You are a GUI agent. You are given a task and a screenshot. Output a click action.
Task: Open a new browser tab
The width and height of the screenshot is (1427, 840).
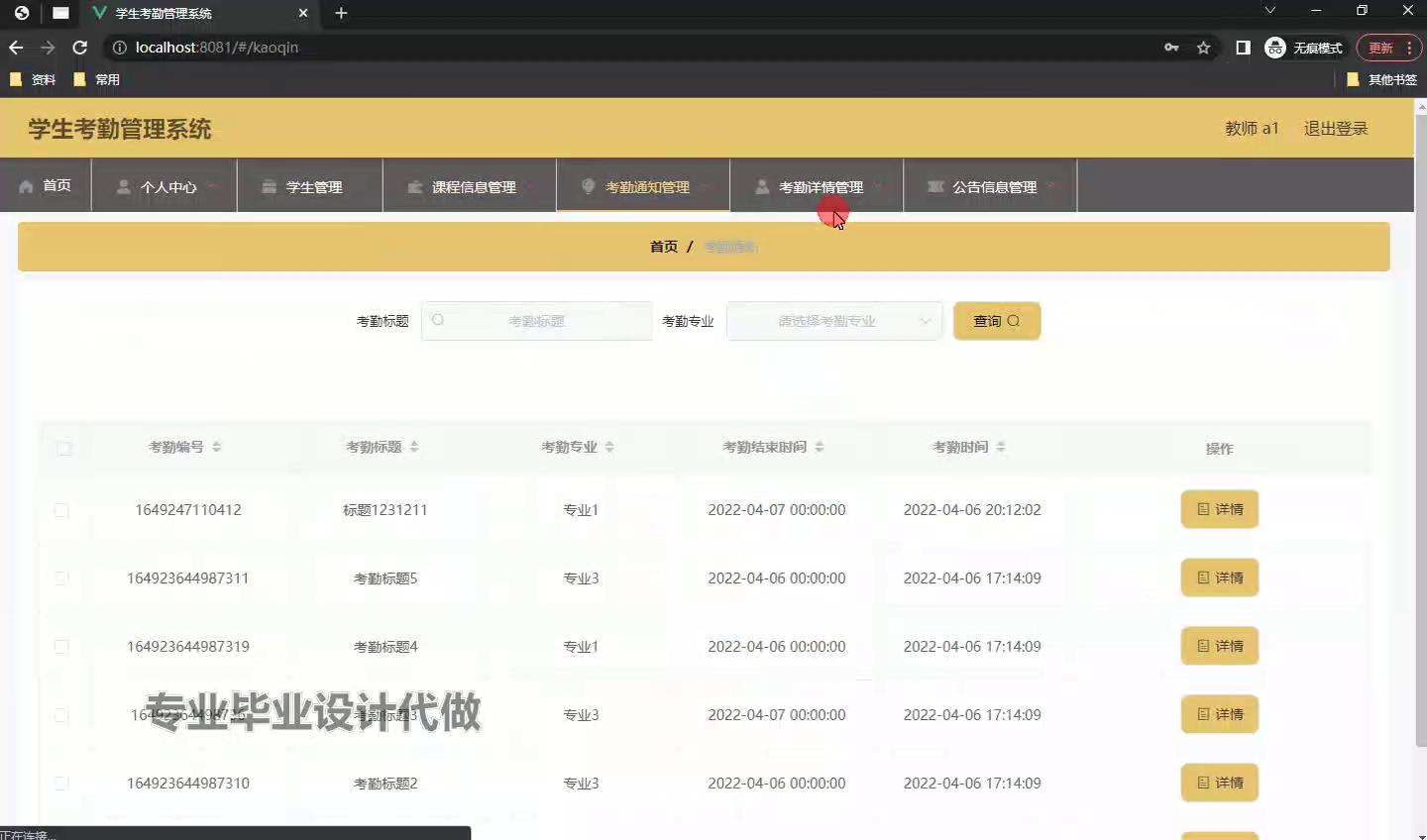[341, 13]
